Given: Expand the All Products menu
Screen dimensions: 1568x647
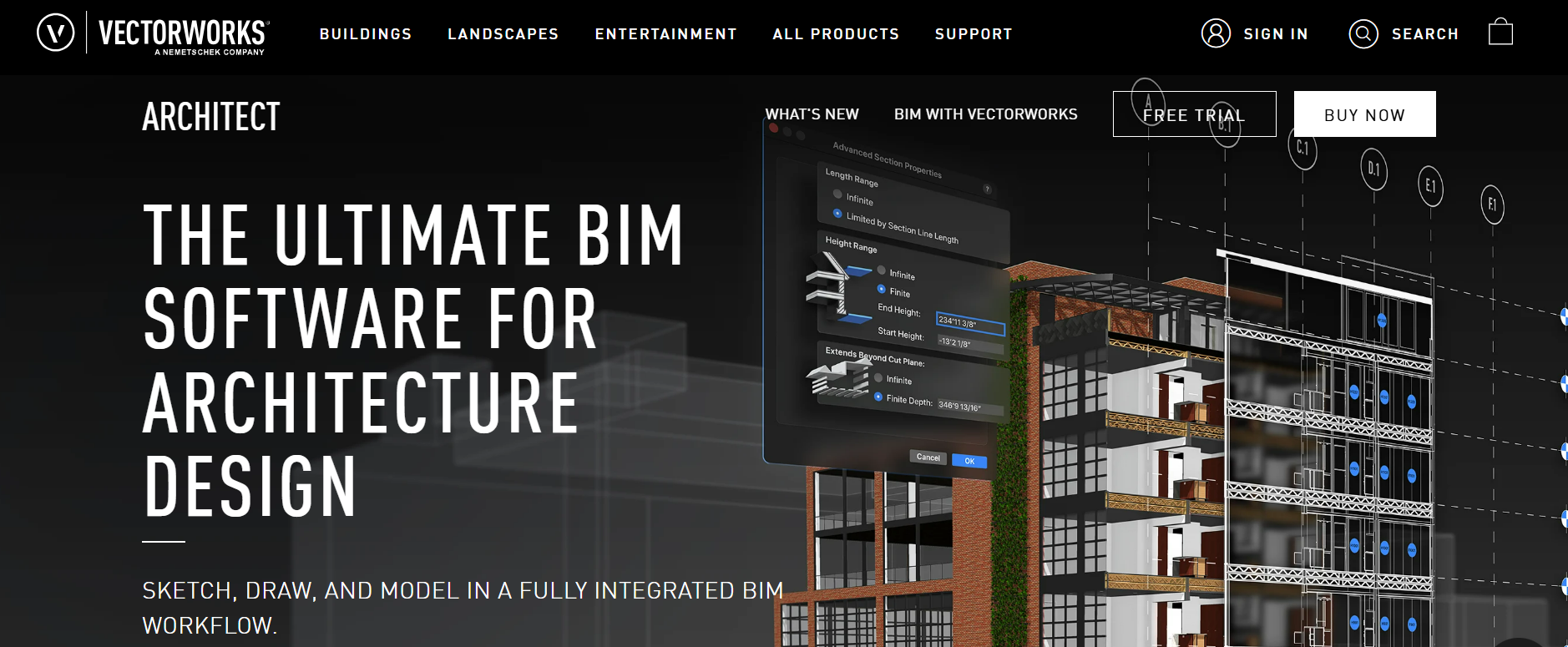Looking at the screenshot, I should (836, 34).
